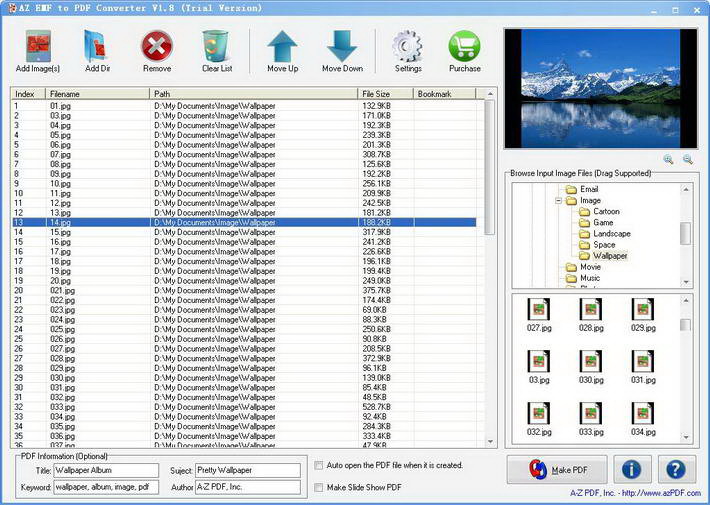Select the 032.jpg file thumbnail
This screenshot has height=505, width=710.
(539, 419)
